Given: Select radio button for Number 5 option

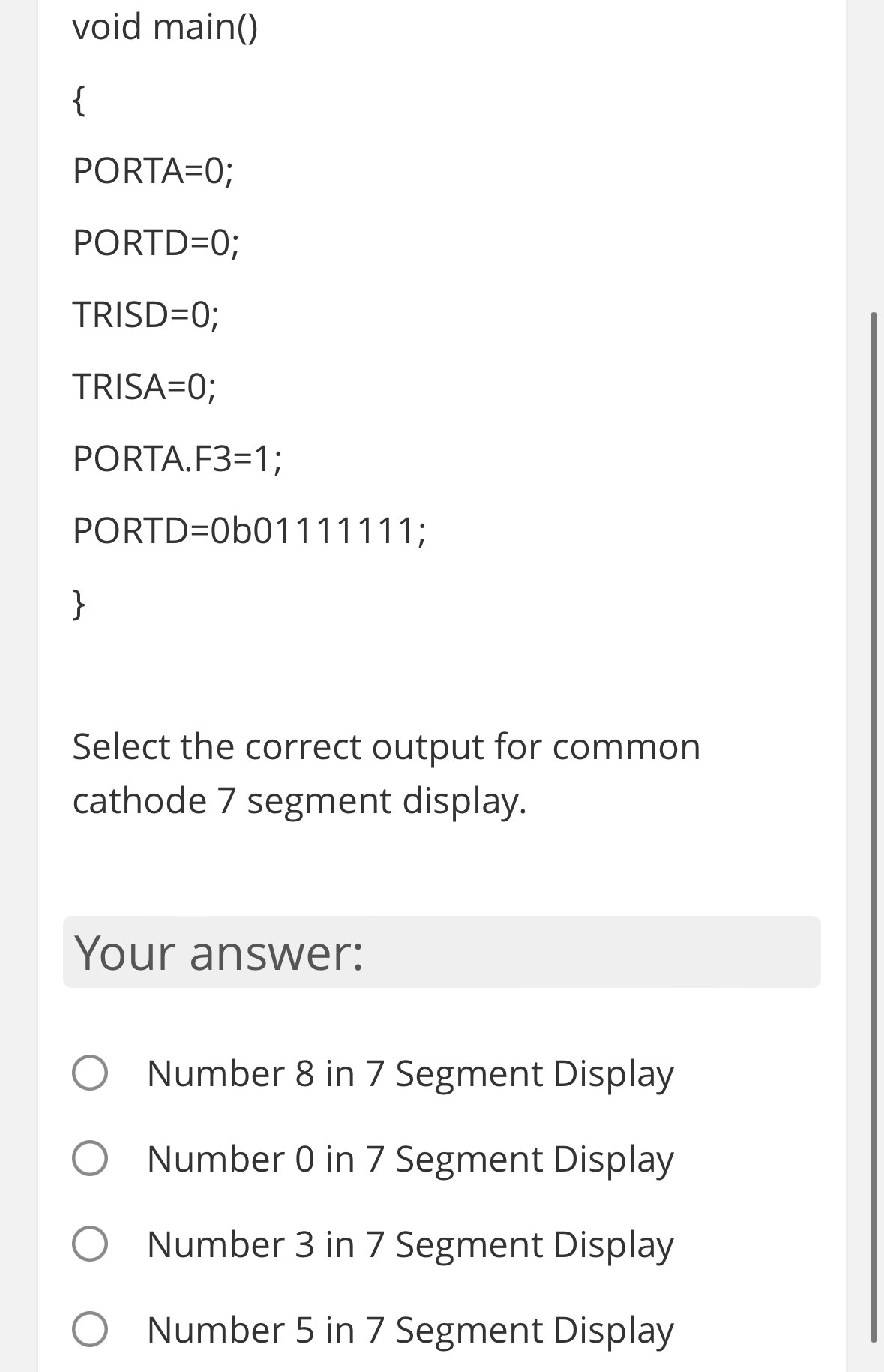Looking at the screenshot, I should [90, 1331].
